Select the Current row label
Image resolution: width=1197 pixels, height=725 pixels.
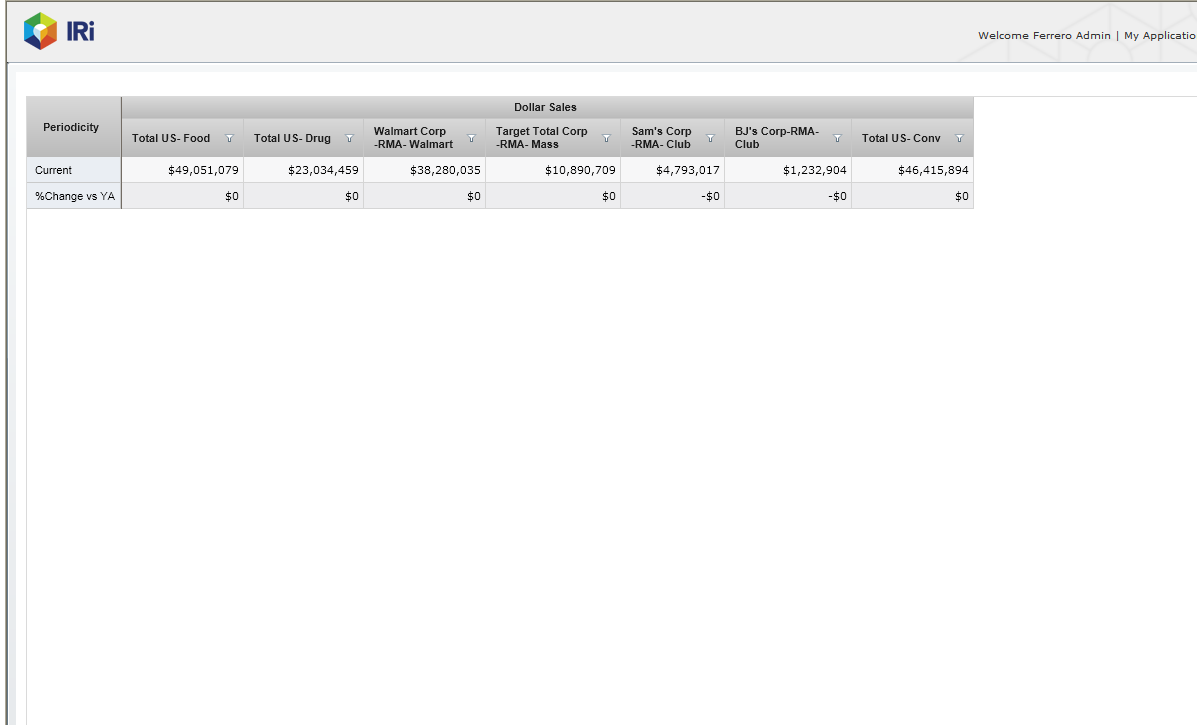[x=54, y=170]
